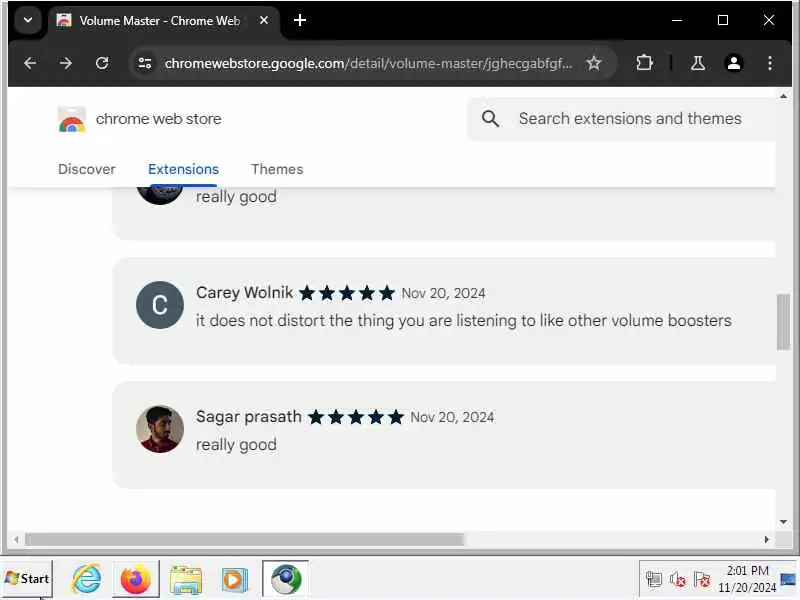Reload the current page
This screenshot has height=600, width=800.
[x=102, y=63]
